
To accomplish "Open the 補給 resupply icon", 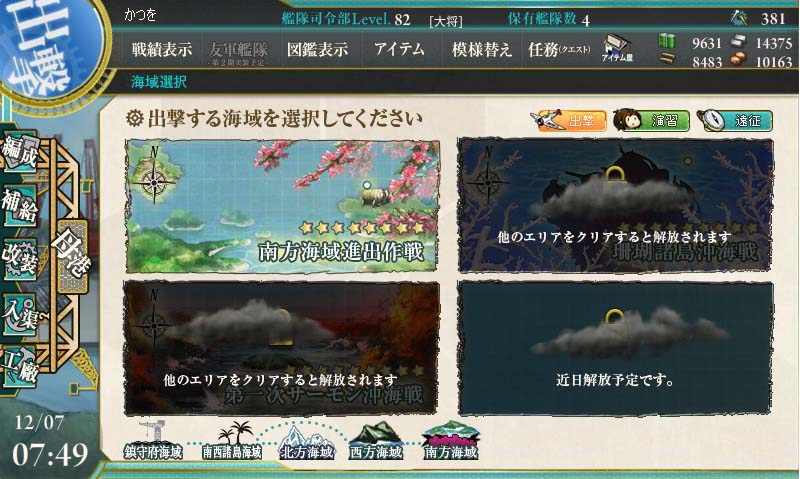I will coord(20,206).
